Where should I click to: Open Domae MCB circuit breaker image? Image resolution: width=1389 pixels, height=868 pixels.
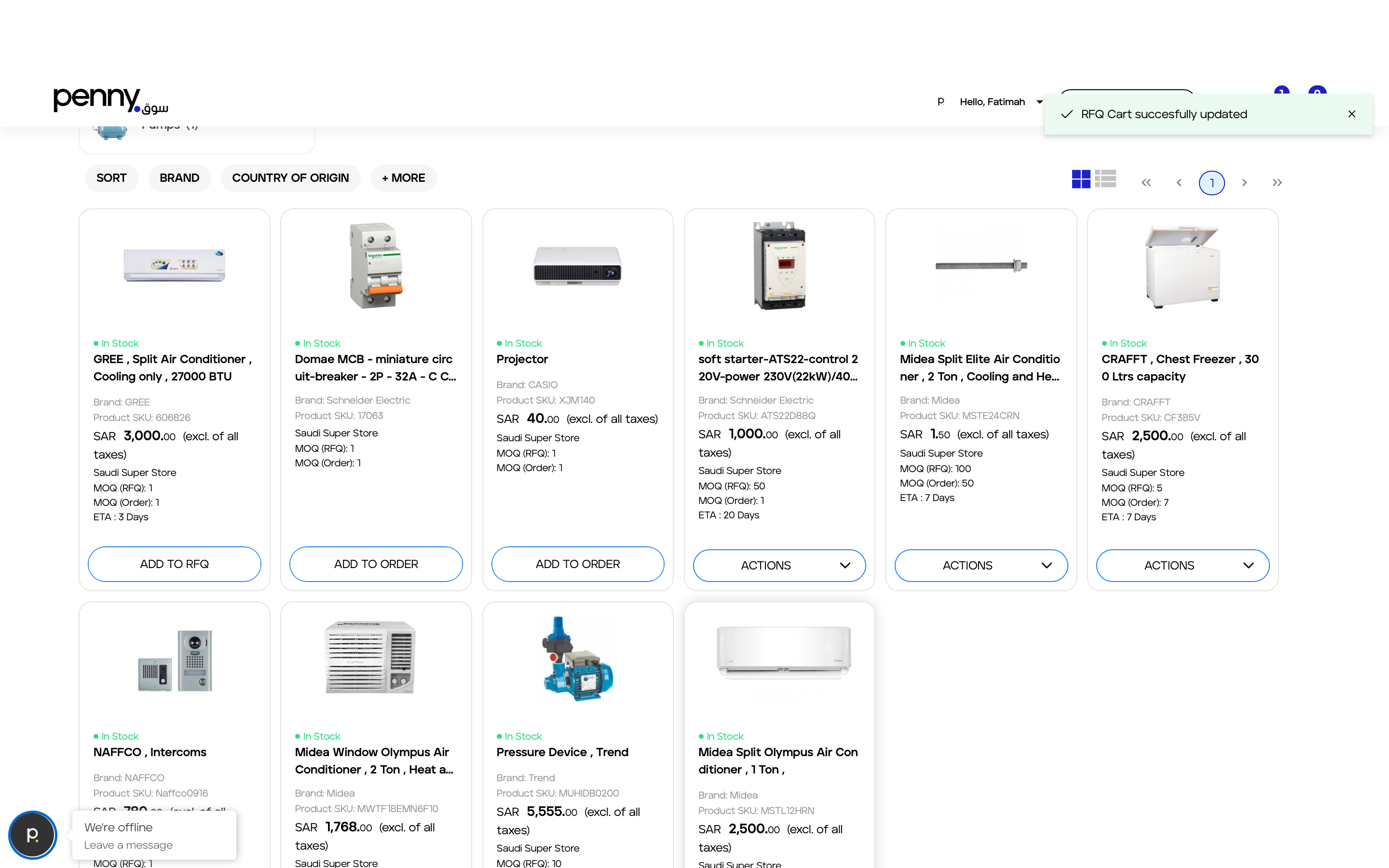(x=376, y=265)
